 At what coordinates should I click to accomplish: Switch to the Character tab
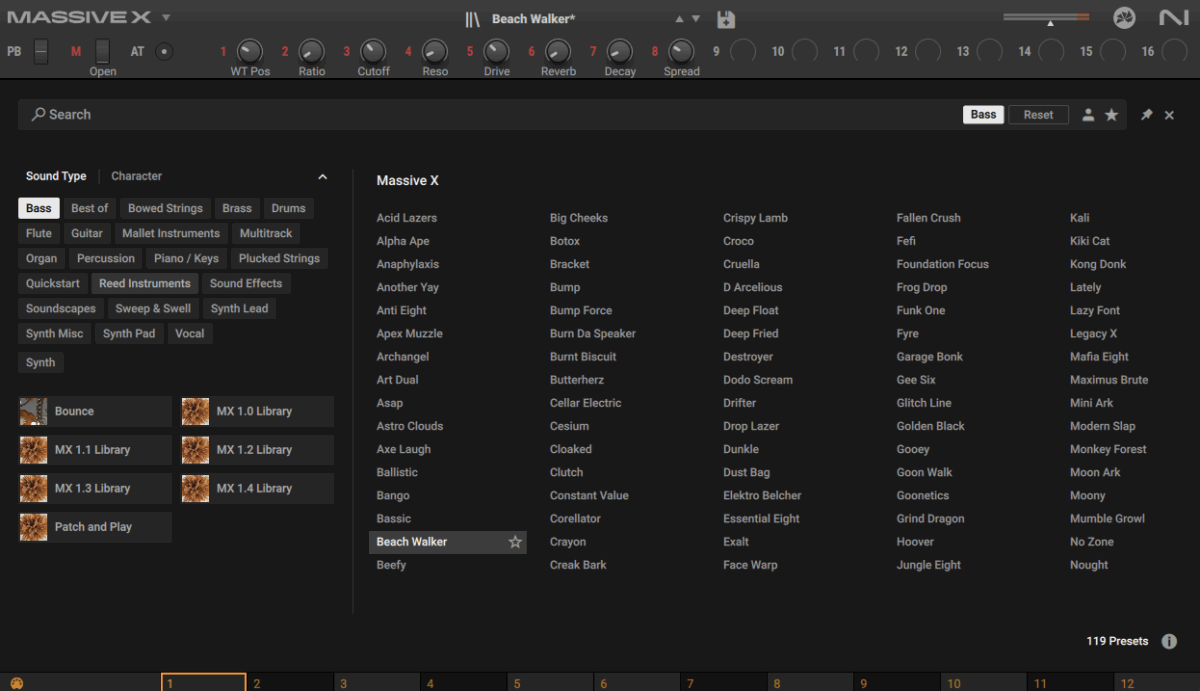point(136,176)
